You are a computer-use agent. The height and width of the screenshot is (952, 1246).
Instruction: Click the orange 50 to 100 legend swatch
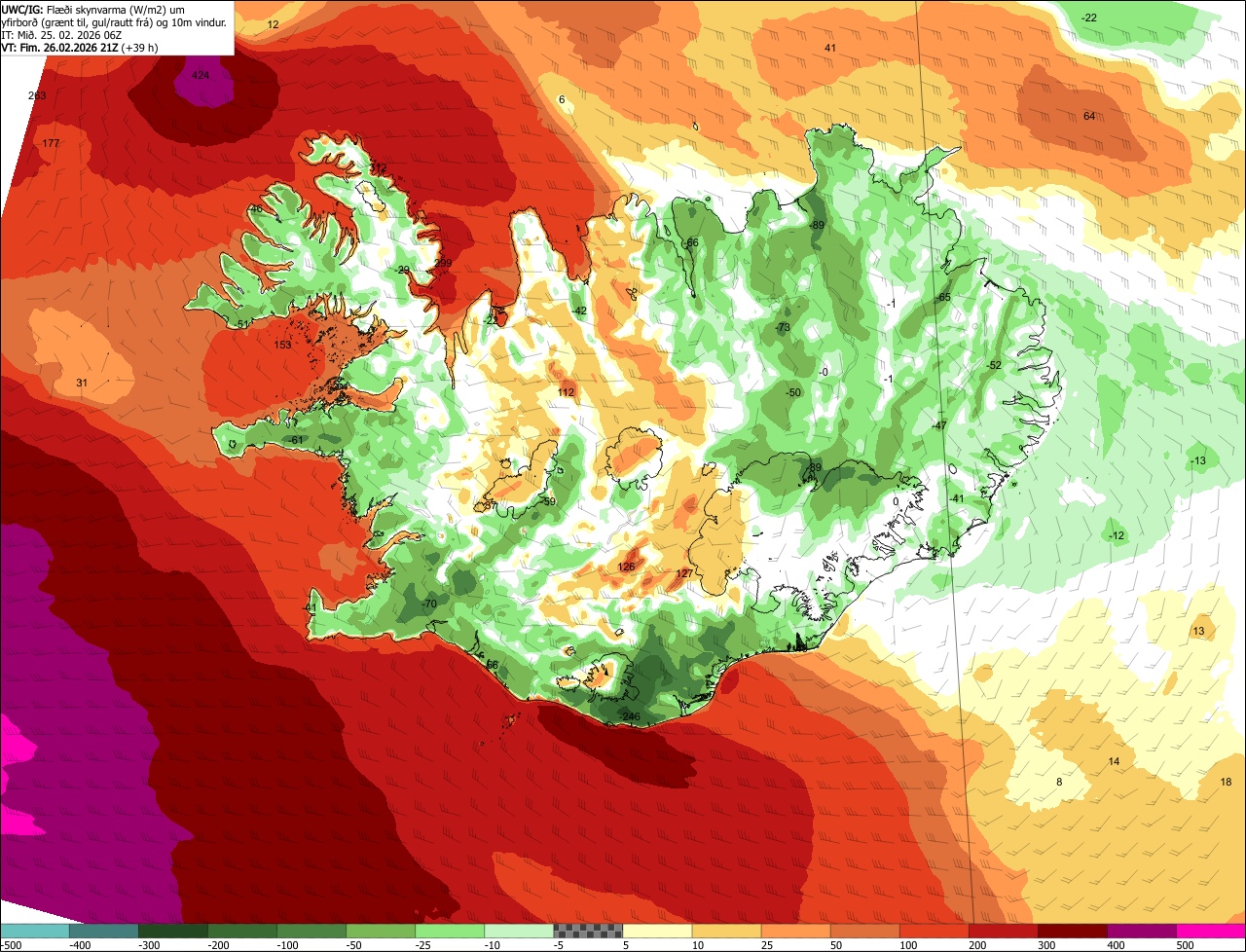[x=865, y=931]
